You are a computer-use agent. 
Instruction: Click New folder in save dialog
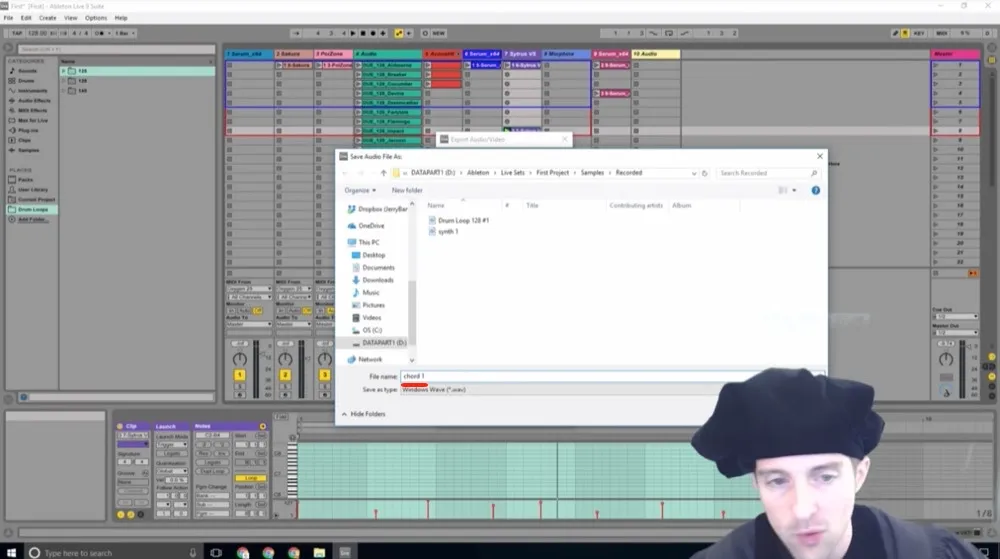point(407,190)
